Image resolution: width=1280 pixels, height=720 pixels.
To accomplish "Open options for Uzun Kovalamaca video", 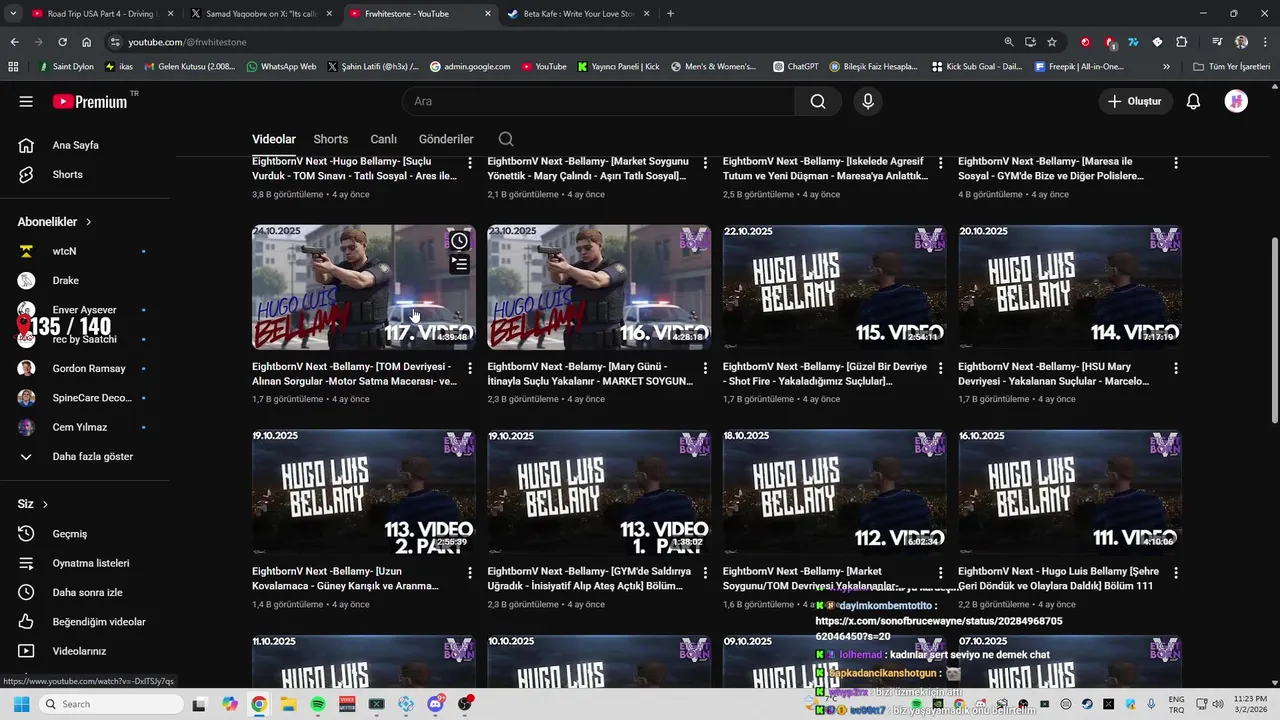I will click(x=470, y=573).
